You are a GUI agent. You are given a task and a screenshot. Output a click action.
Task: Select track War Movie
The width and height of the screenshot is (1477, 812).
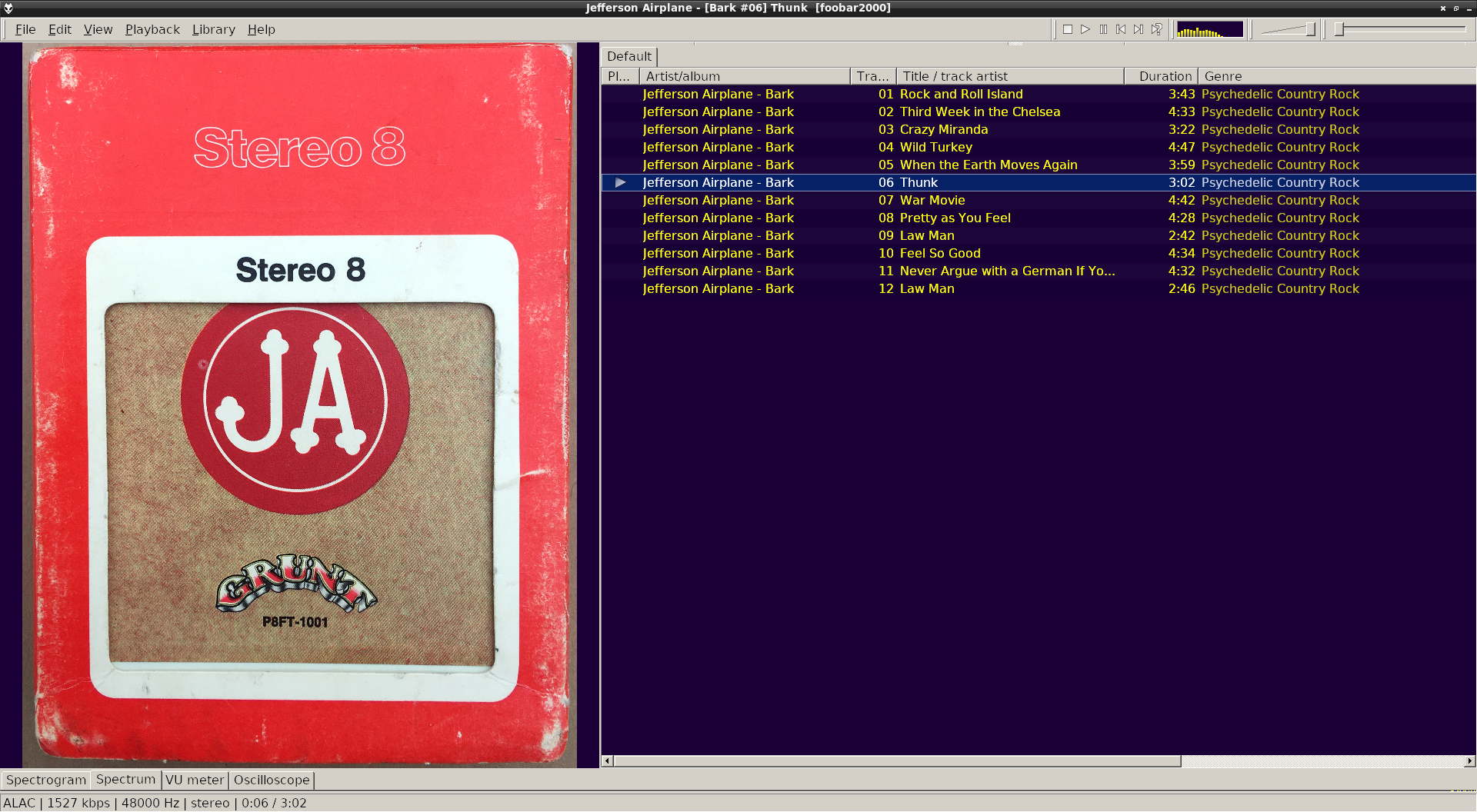(1039, 200)
